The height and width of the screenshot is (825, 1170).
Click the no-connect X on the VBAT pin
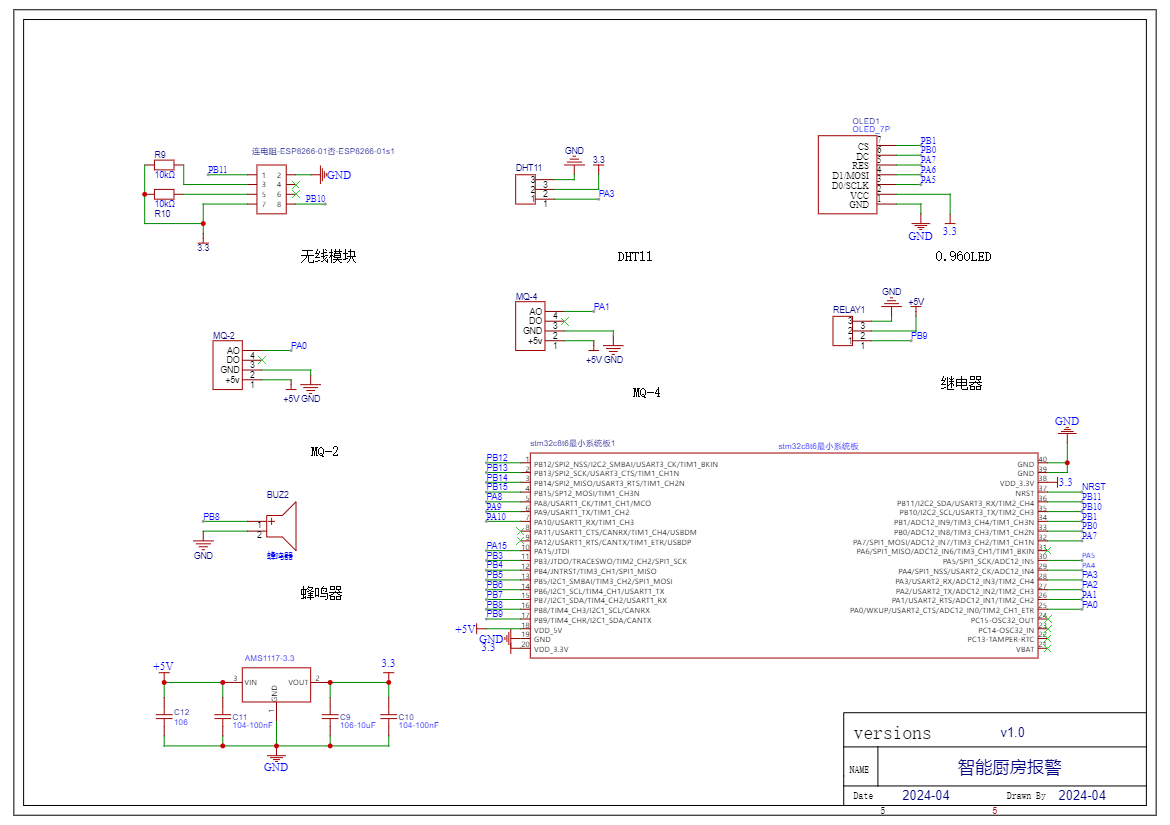click(x=1047, y=648)
